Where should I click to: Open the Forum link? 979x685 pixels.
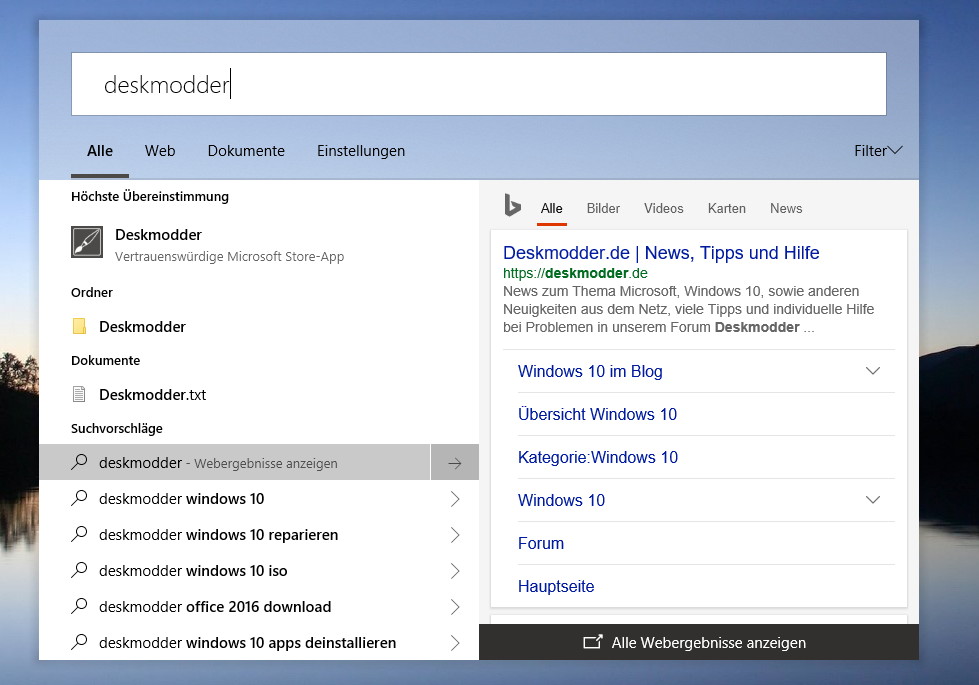point(541,543)
